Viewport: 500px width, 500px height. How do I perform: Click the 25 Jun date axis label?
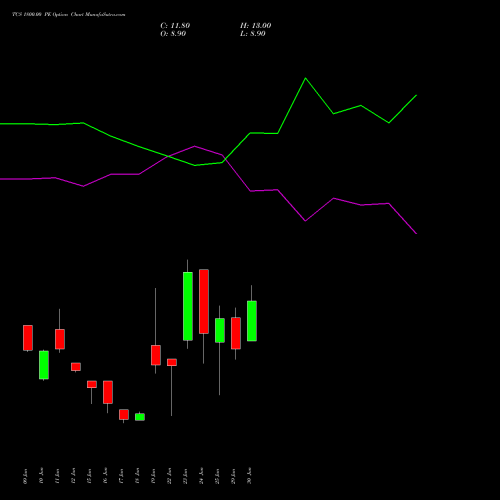[218, 476]
